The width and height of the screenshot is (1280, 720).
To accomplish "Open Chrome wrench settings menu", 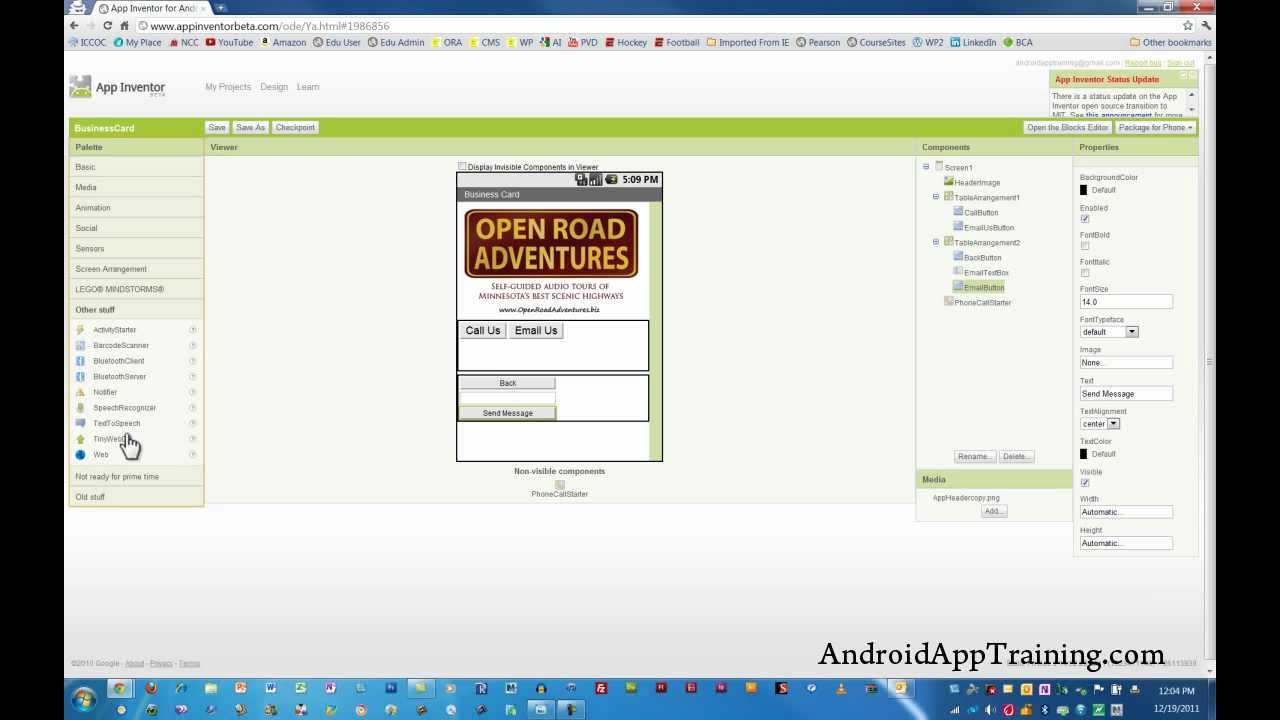I will tap(1207, 26).
